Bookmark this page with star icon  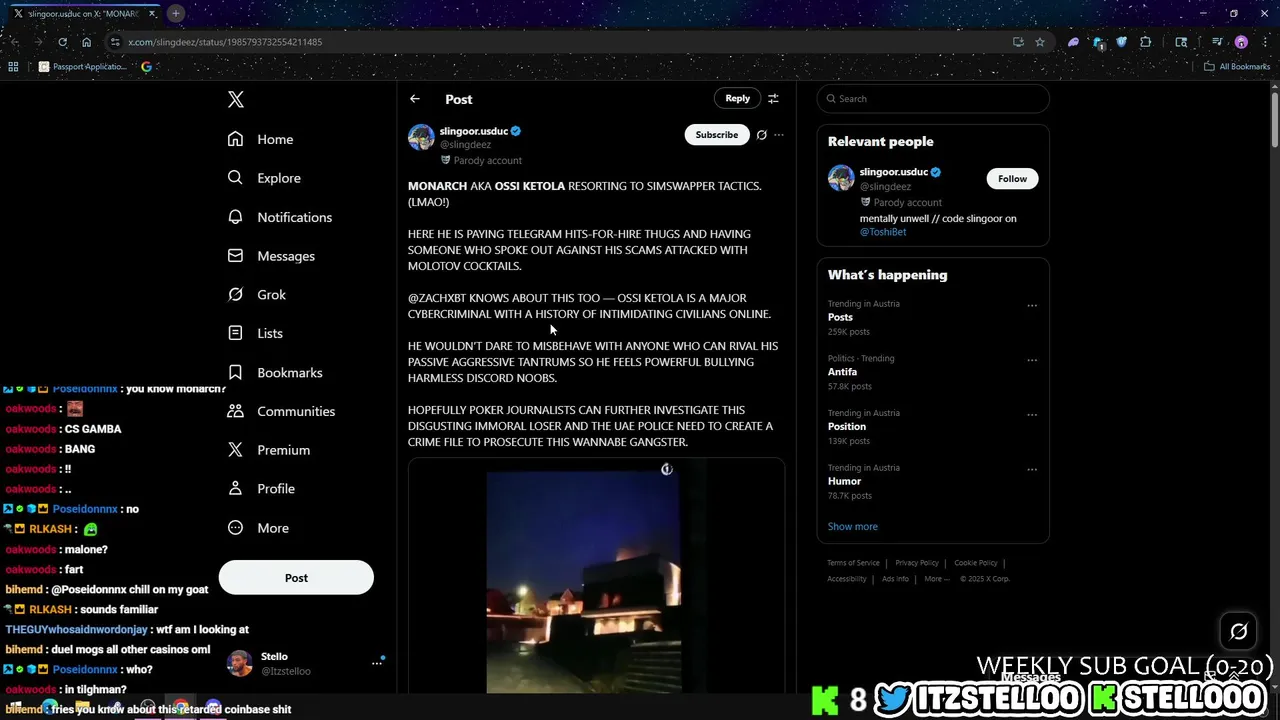[x=1040, y=42]
